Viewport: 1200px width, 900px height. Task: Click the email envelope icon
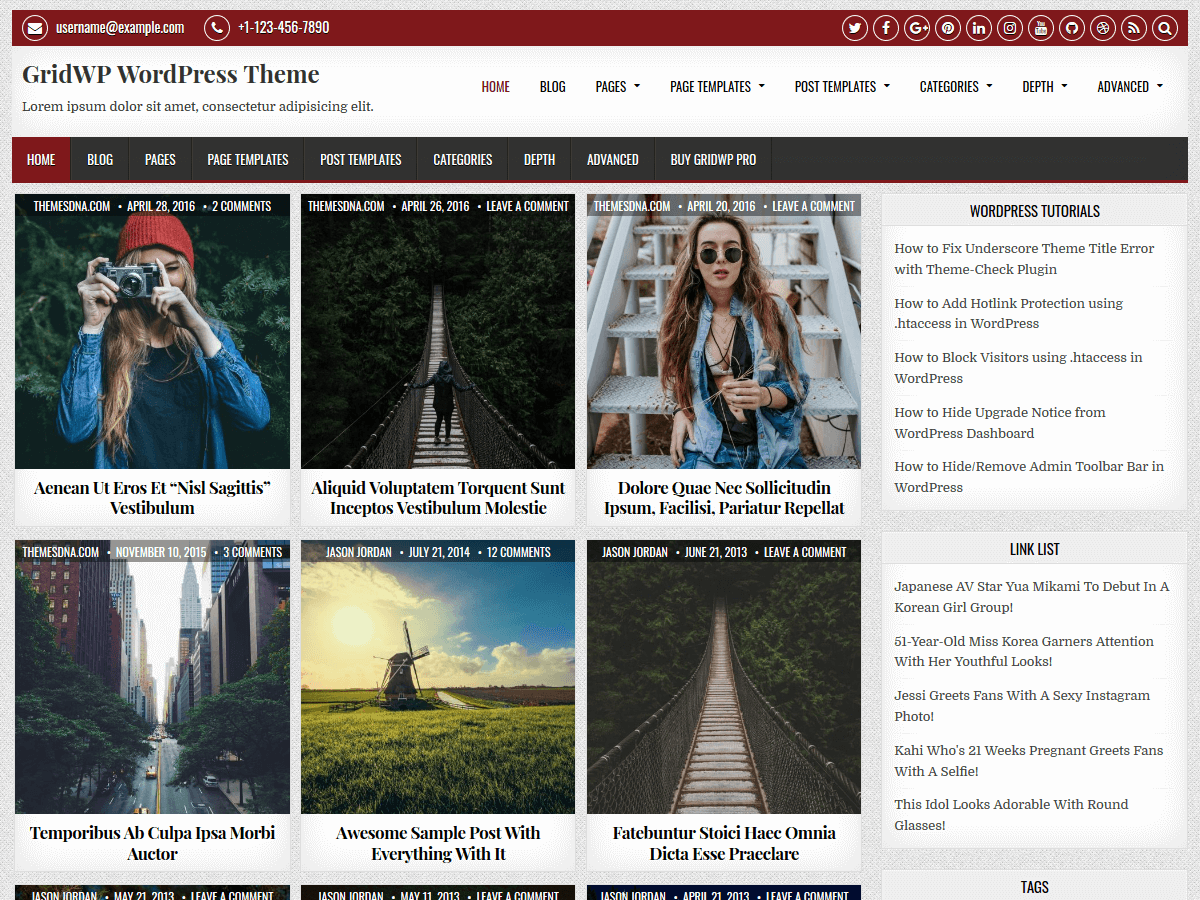coord(35,28)
